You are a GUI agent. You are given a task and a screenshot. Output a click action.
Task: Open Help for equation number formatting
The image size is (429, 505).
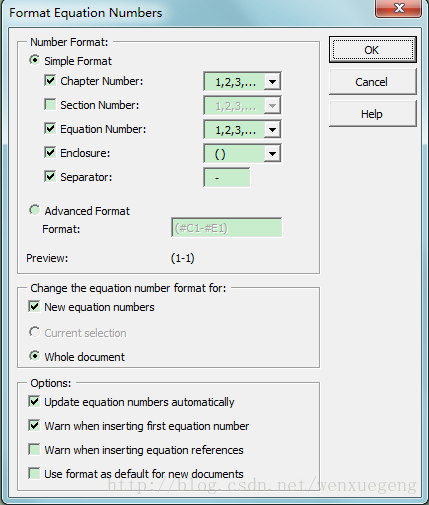[372, 114]
